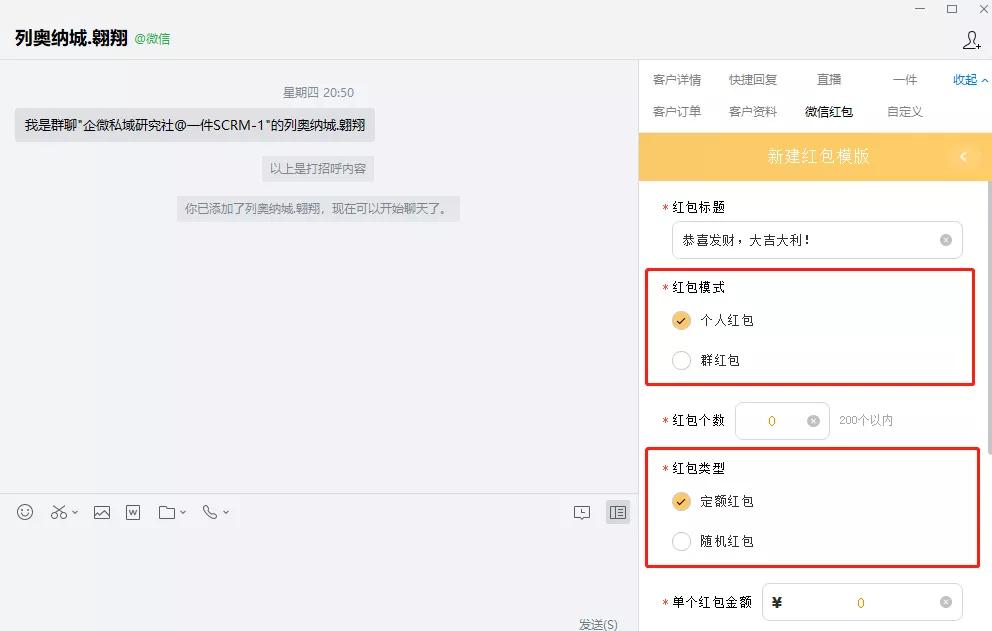Click the Word document icon
Screen dimensions: 992x631
(133, 511)
